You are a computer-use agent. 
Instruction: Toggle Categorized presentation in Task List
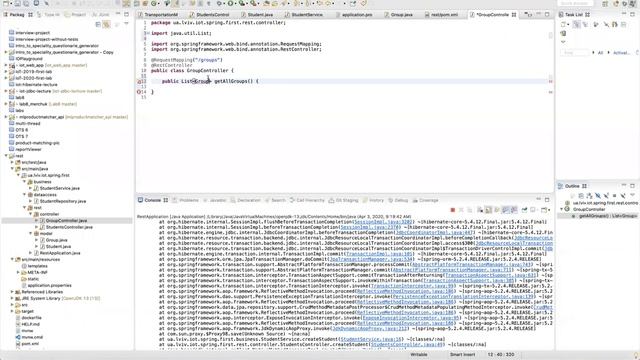(x=576, y=24)
